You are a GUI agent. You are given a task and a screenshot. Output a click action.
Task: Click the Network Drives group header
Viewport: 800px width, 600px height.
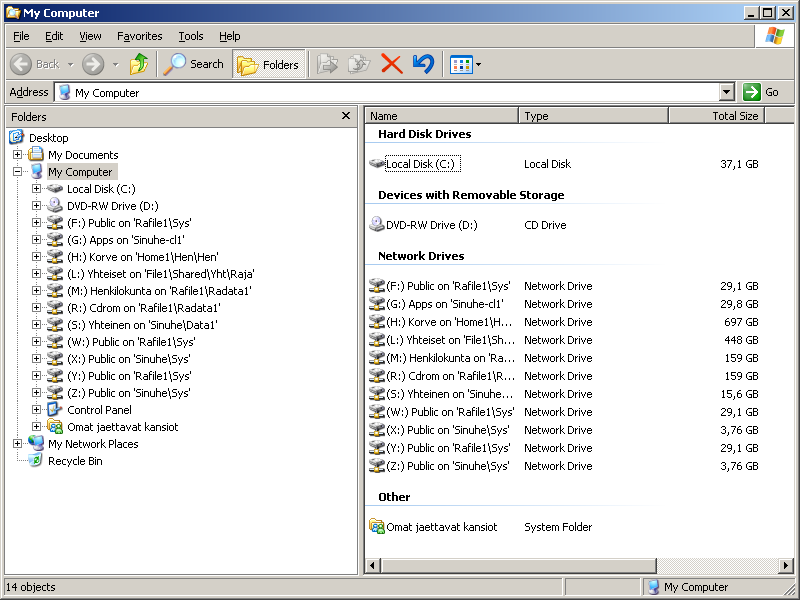coord(421,256)
